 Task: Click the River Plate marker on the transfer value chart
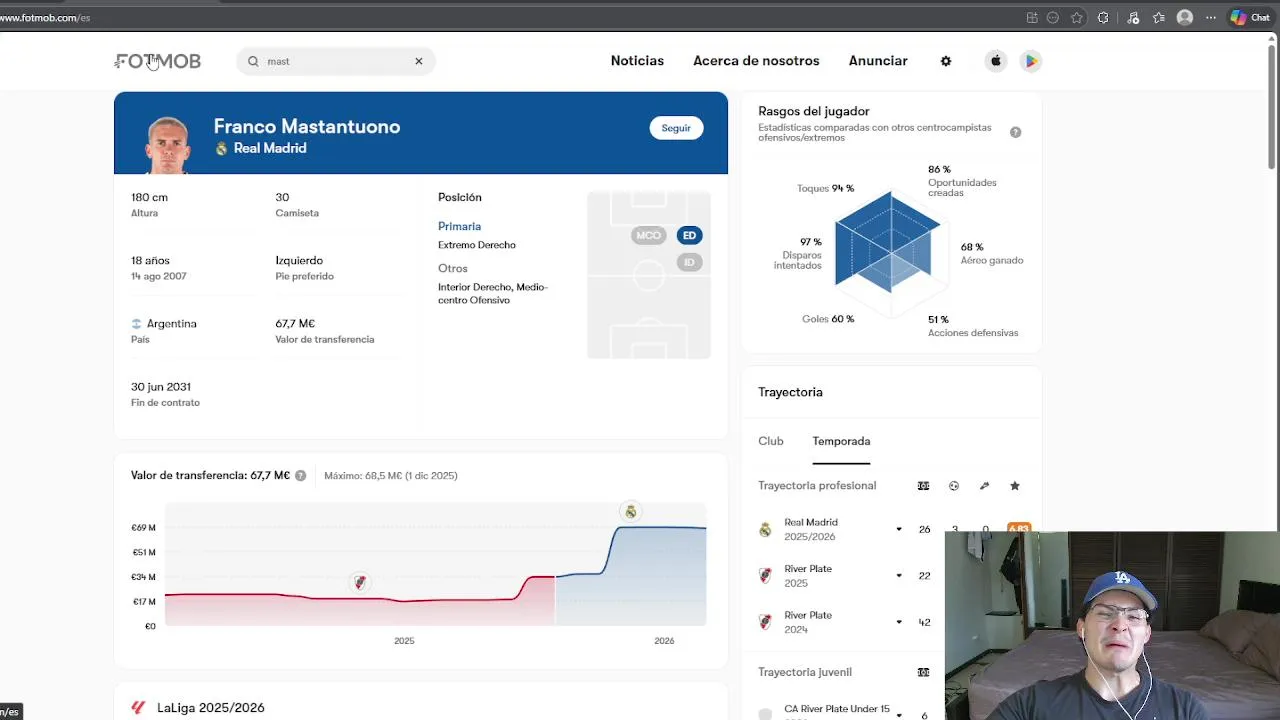click(360, 582)
